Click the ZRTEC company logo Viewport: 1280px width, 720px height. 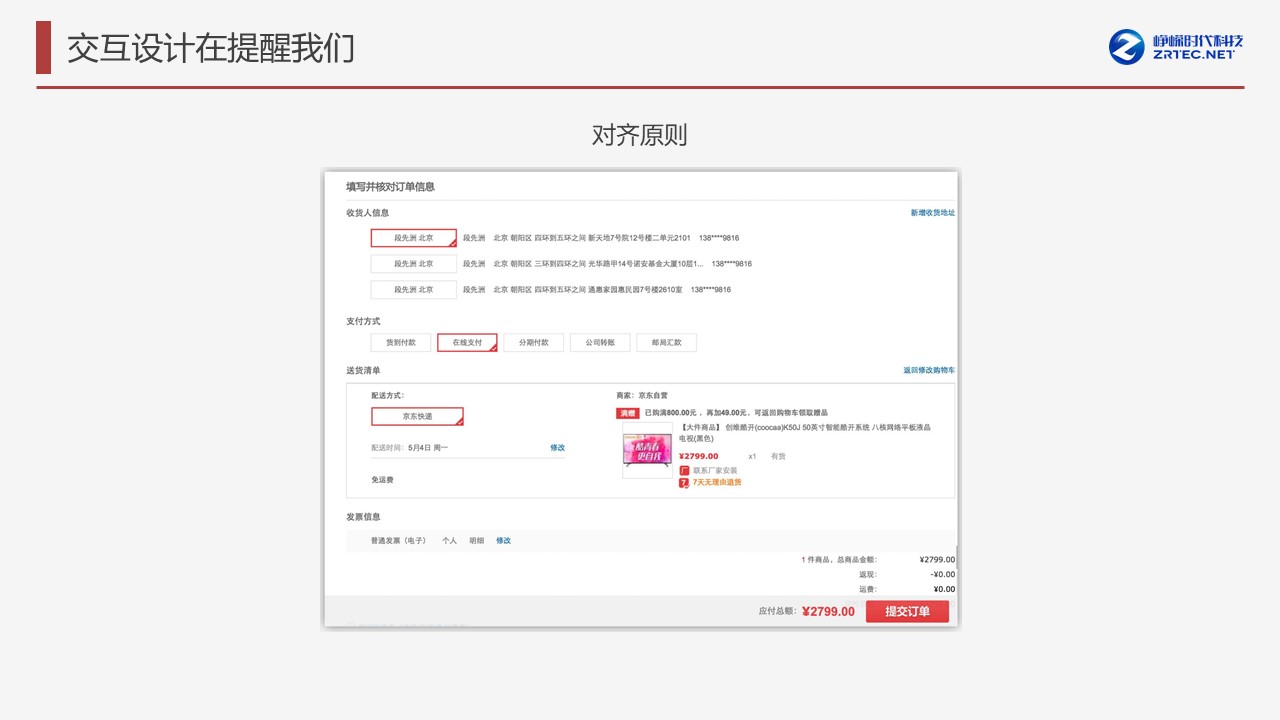pos(1175,47)
